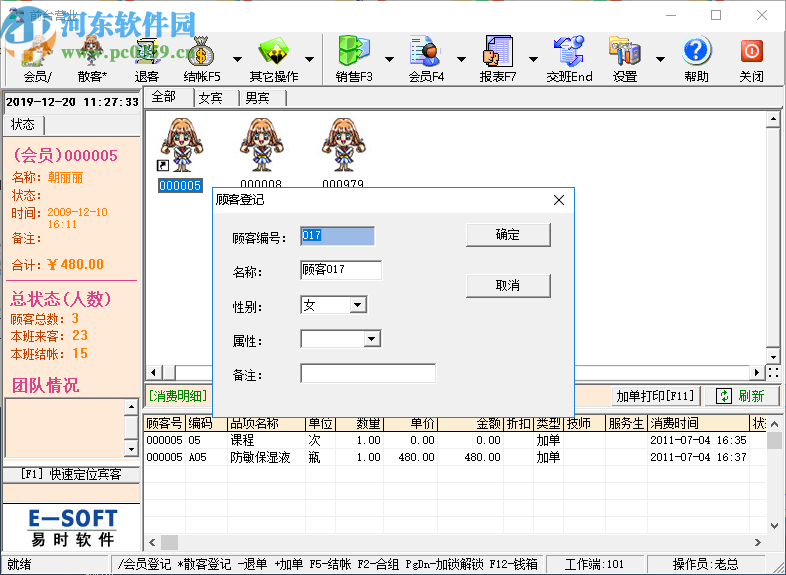Expand dropdown arrow next to 会员F4
The height and width of the screenshot is (575, 786).
tap(462, 59)
